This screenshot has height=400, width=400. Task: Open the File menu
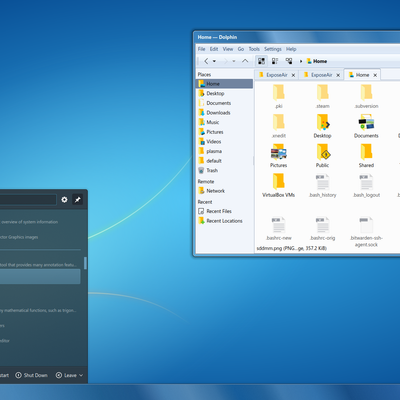click(201, 49)
